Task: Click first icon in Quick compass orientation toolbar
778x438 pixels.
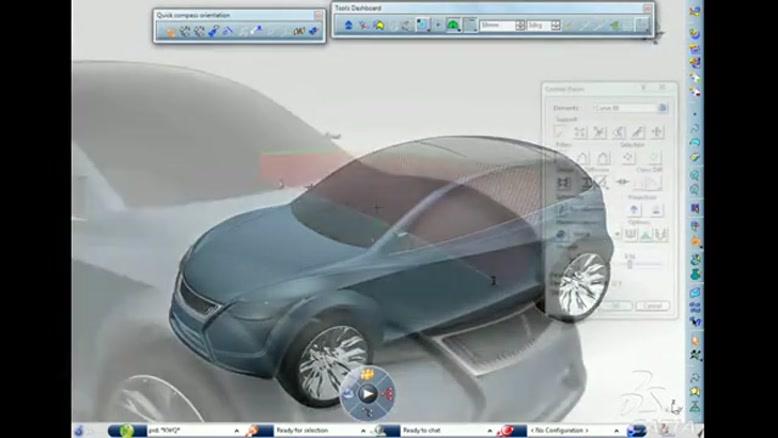Action: 171,32
